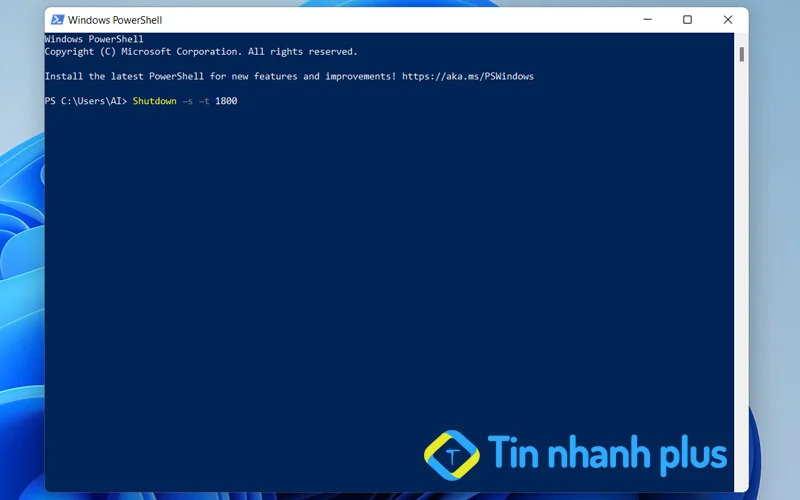Image resolution: width=800 pixels, height=500 pixels.
Task: Click the PS C:\Users\AI> prompt text
Action: click(86, 101)
